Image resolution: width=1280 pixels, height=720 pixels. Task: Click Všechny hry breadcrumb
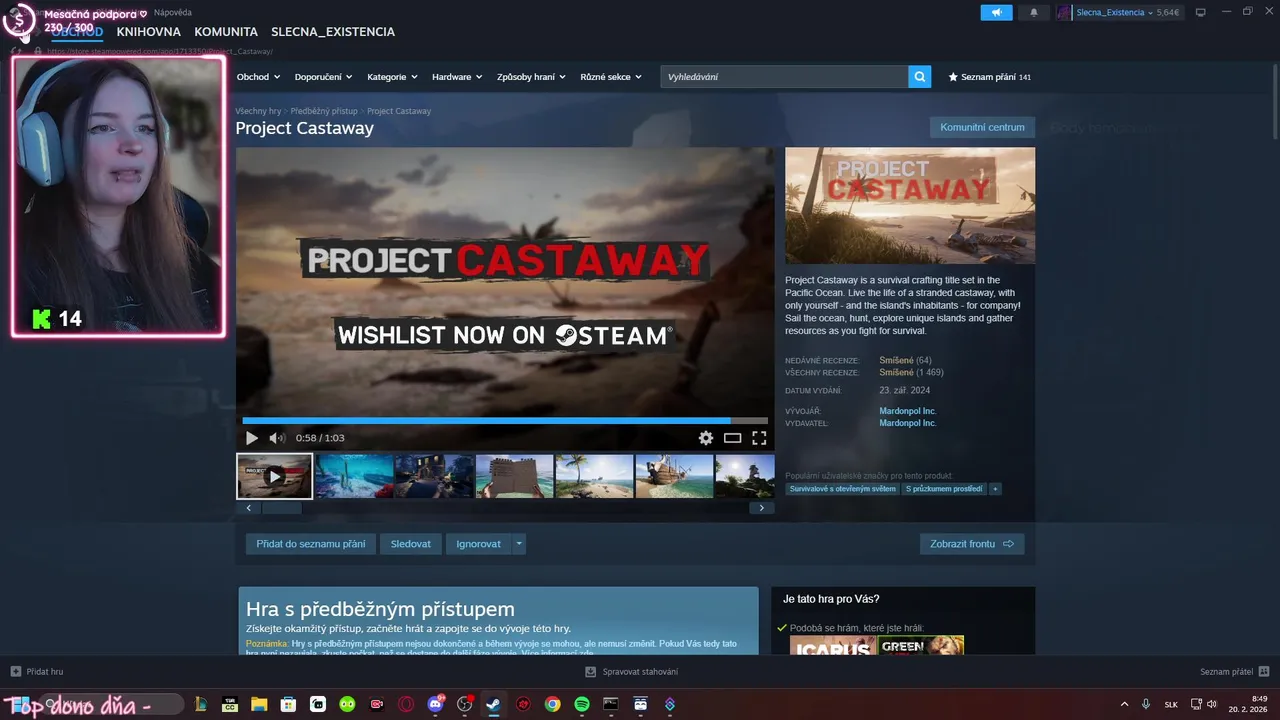[258, 111]
